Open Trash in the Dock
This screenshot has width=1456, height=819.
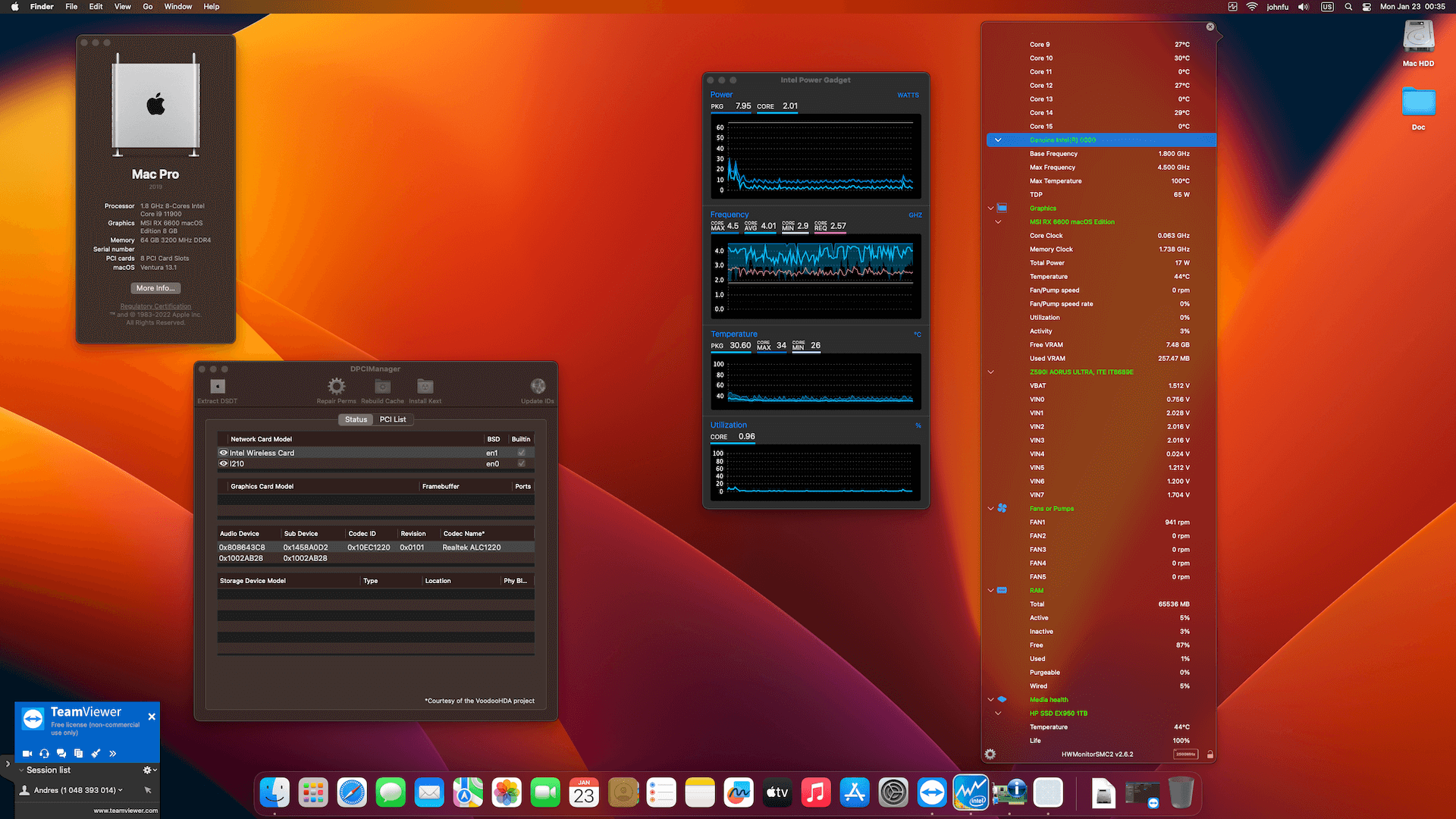coord(1181,793)
